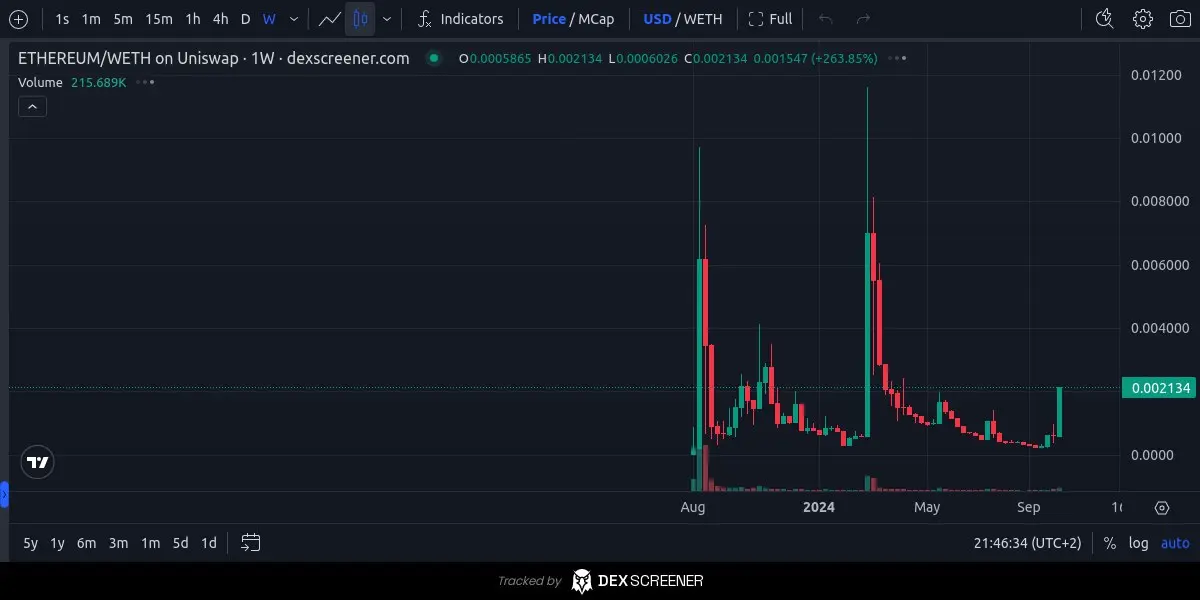Undo the last chart action
This screenshot has height=600, width=1200.
pyautogui.click(x=825, y=19)
